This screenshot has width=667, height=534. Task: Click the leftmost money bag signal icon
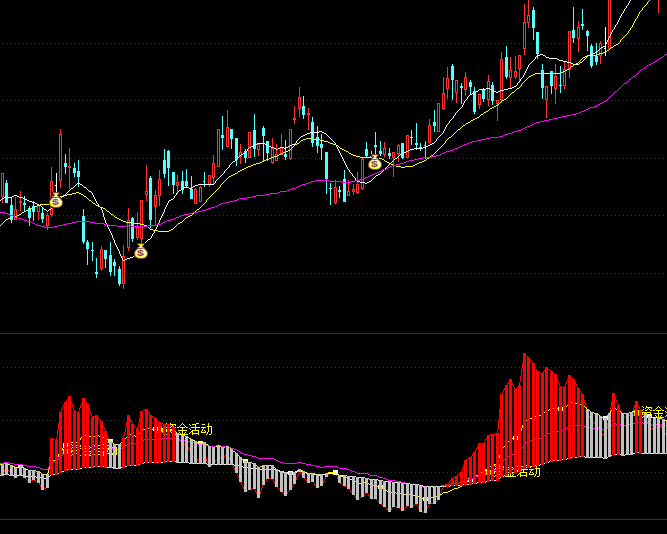pyautogui.click(x=56, y=201)
